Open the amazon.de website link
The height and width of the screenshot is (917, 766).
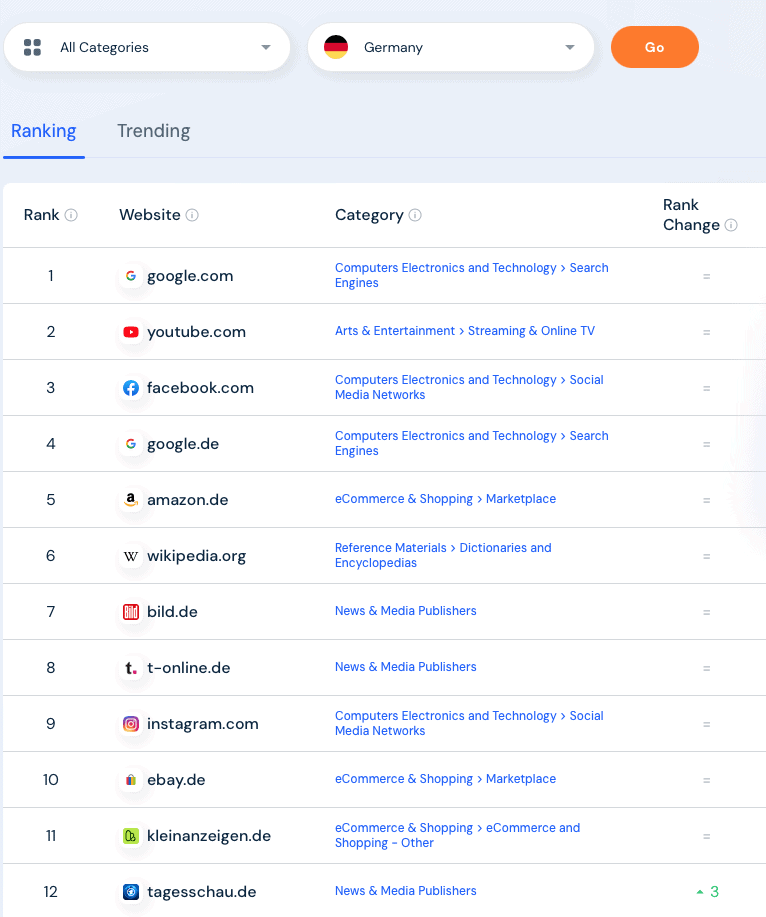click(188, 499)
